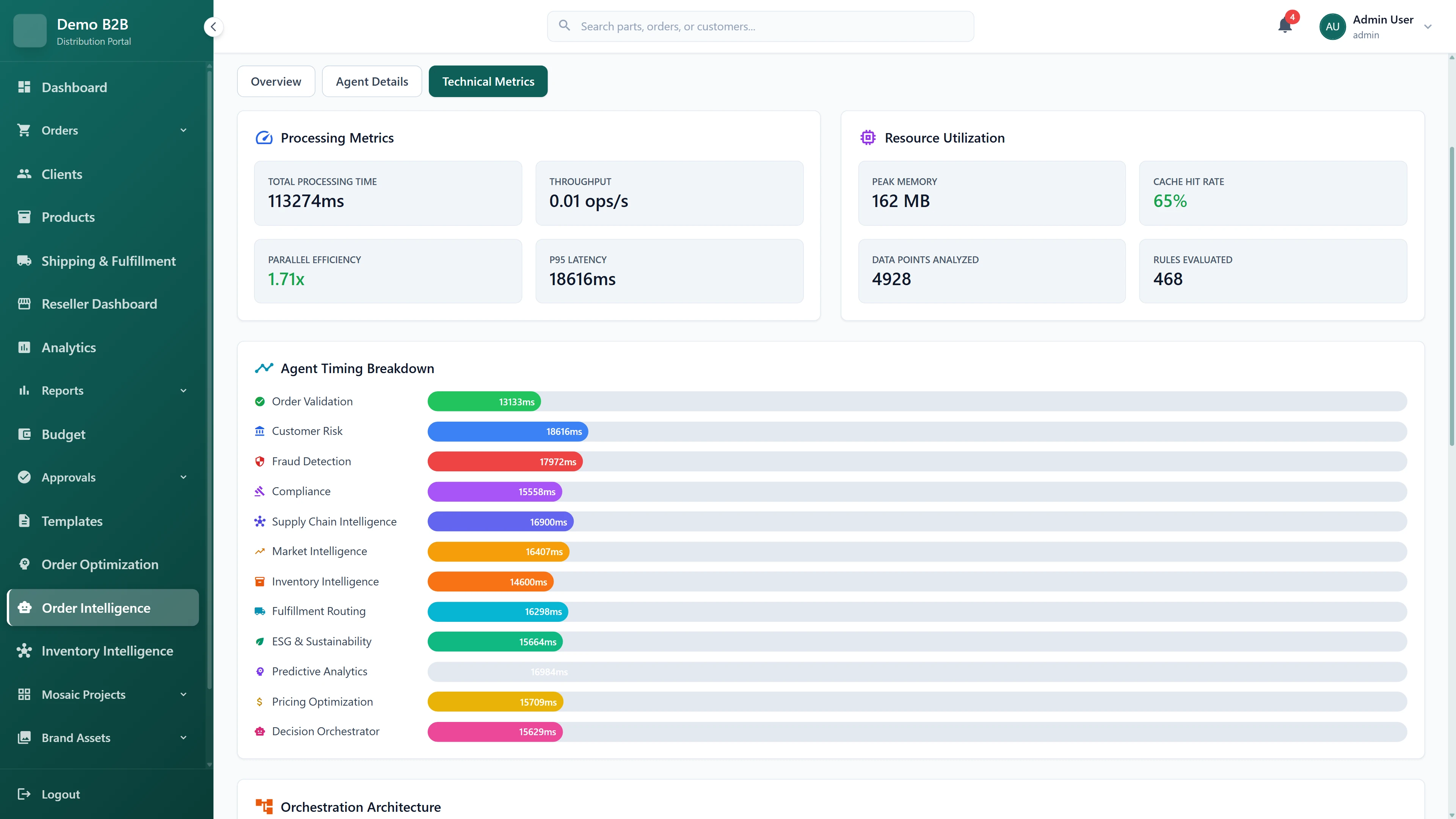Expand the Reports menu
1456x819 pixels.
182,391
